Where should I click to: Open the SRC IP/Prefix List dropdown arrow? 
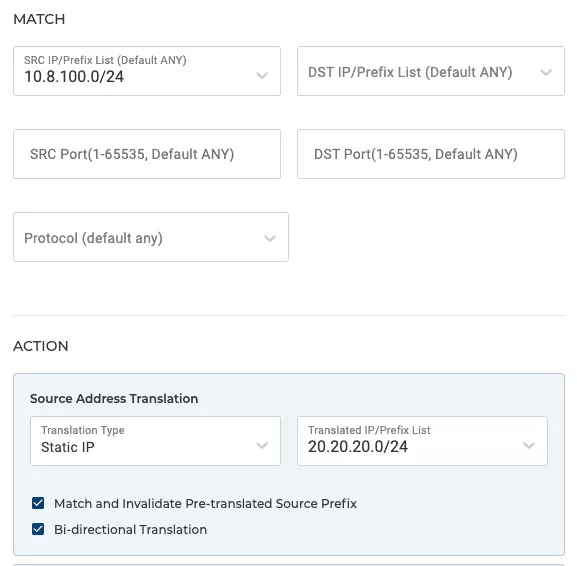click(262, 76)
